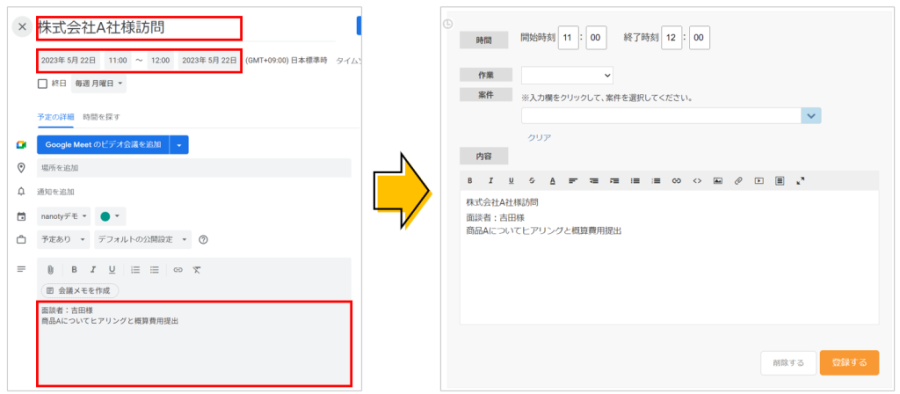Toggle code view in 内容 editor toolbar

(697, 180)
